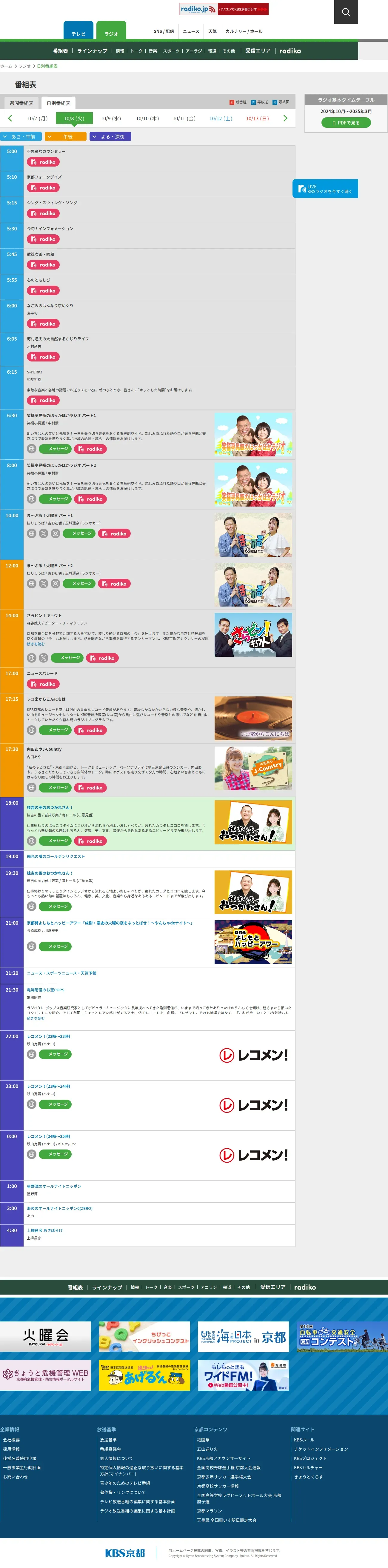Click KBS京都 logo in footer
The width and height of the screenshot is (388, 1568).
coord(125,1553)
